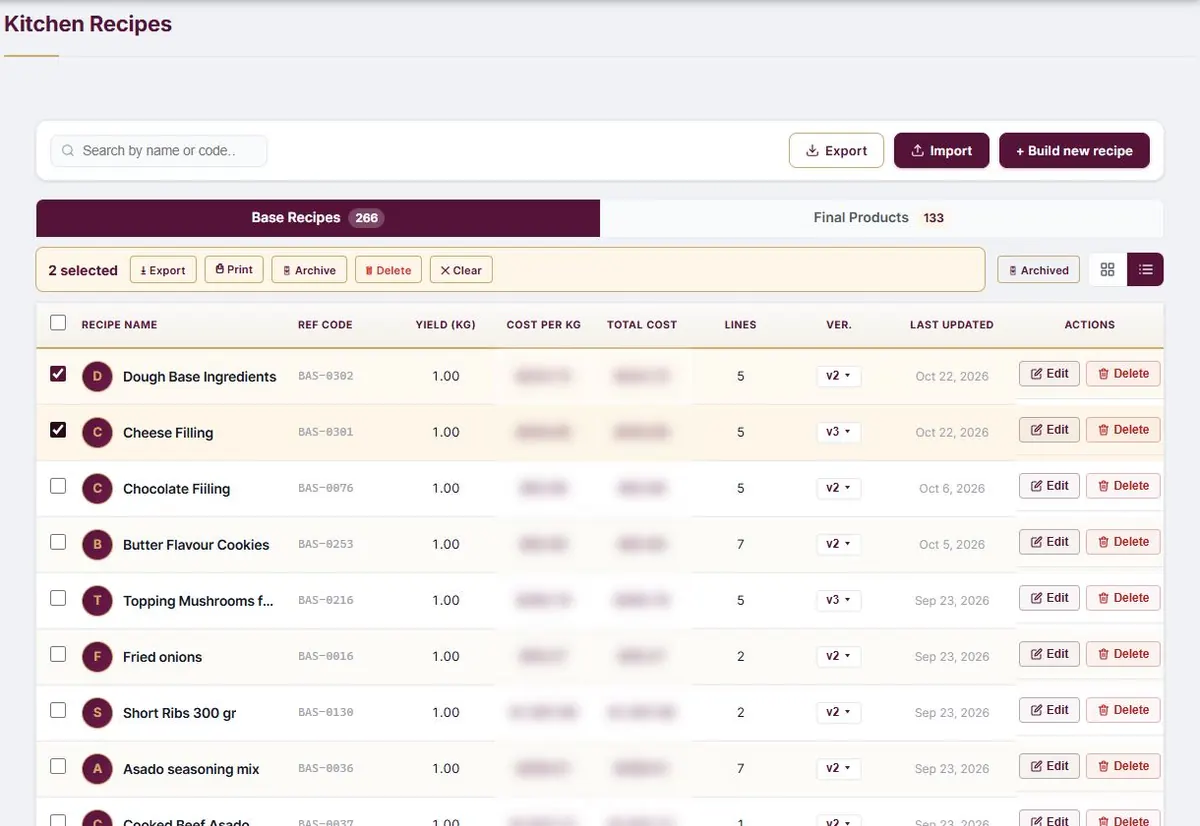Open version dropdown for Short Ribs 300 gr
Image resolution: width=1200 pixels, height=826 pixels.
(838, 712)
